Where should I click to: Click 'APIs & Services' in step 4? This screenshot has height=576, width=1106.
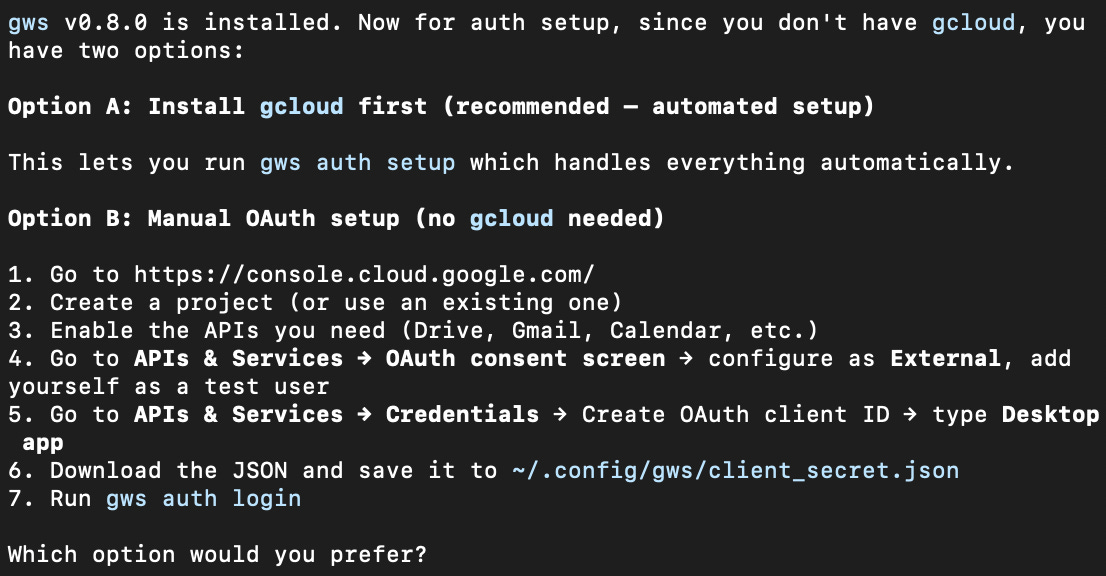point(238,358)
